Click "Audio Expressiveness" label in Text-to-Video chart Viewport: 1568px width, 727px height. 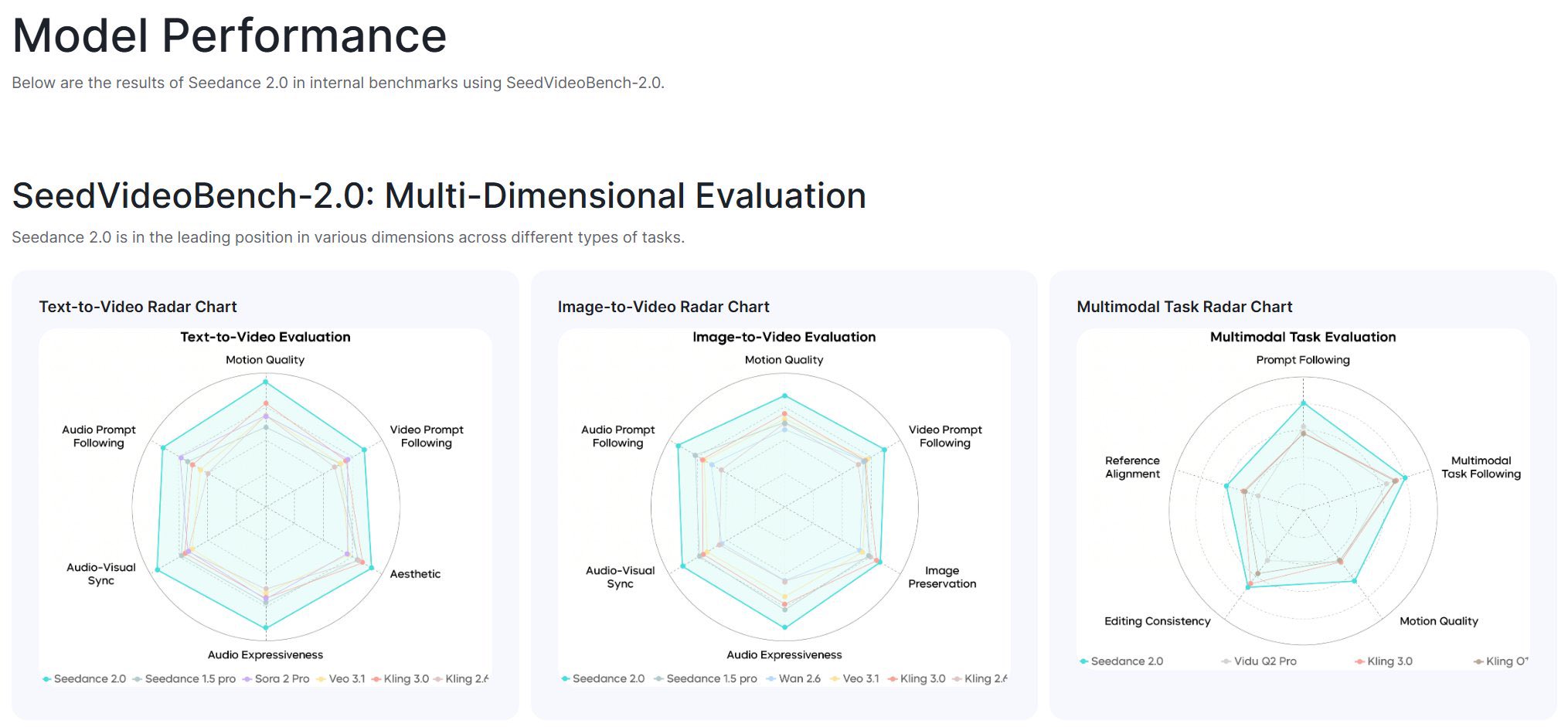pyautogui.click(x=265, y=655)
